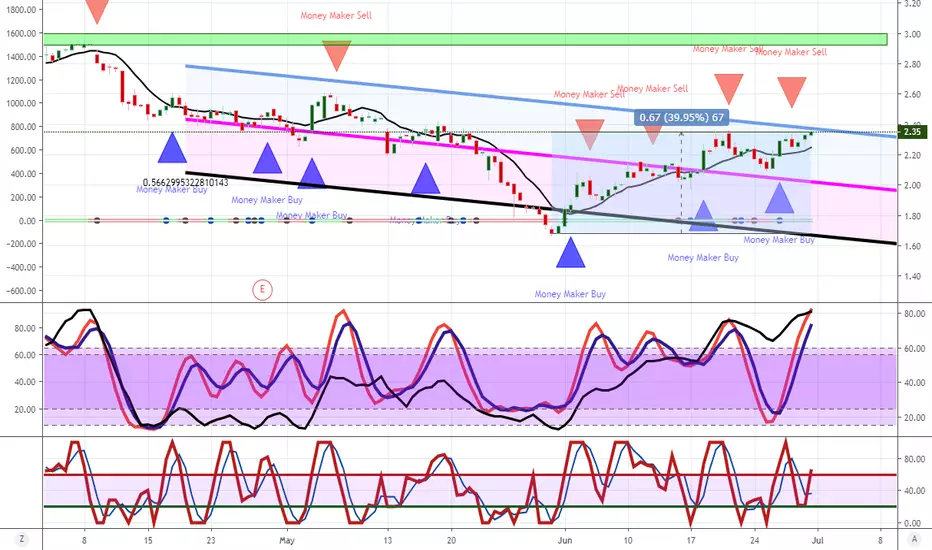Click the red sell triangle above the June 12 candles
Image resolution: width=932 pixels, height=550 pixels.
click(x=653, y=136)
